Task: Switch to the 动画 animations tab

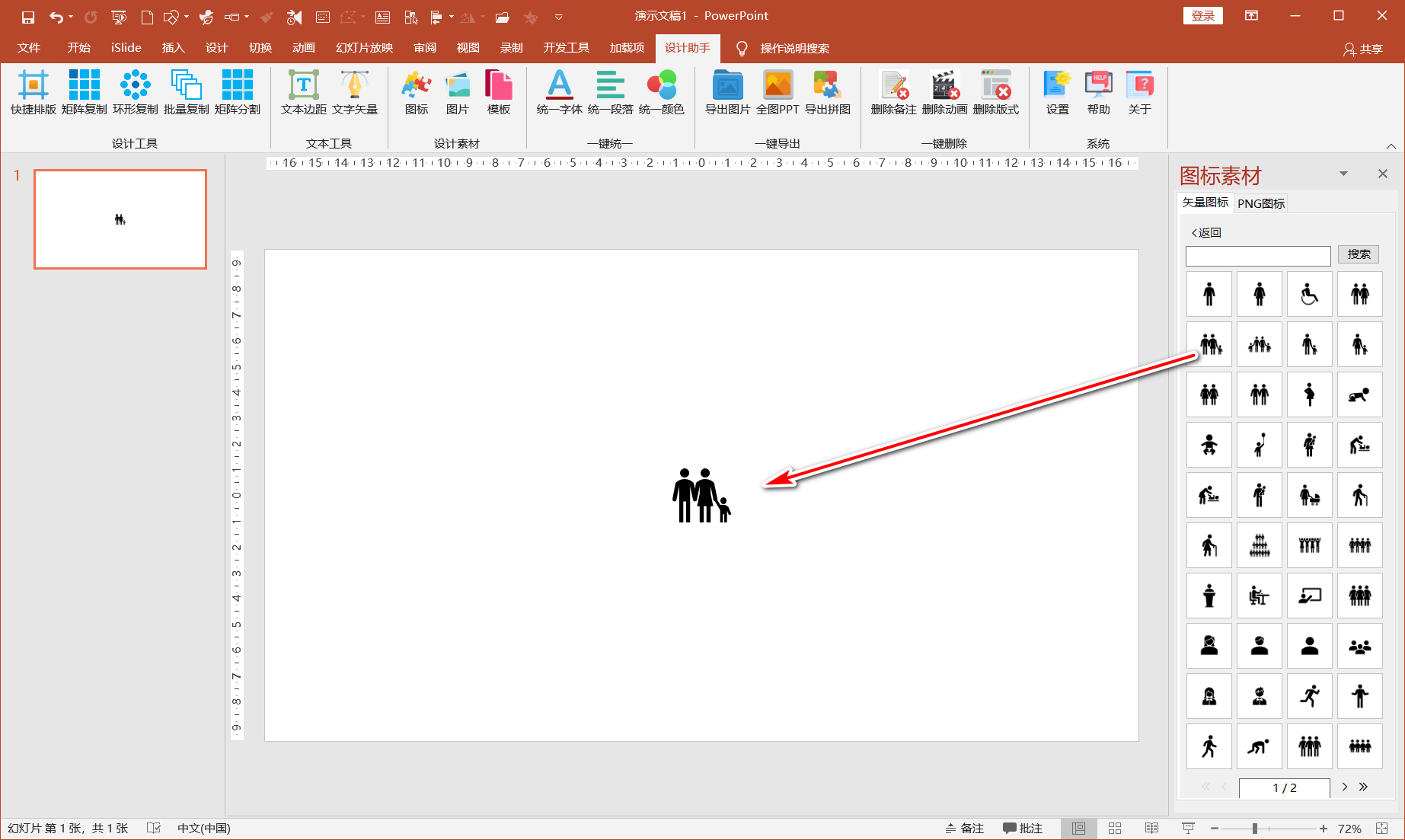Action: click(303, 47)
